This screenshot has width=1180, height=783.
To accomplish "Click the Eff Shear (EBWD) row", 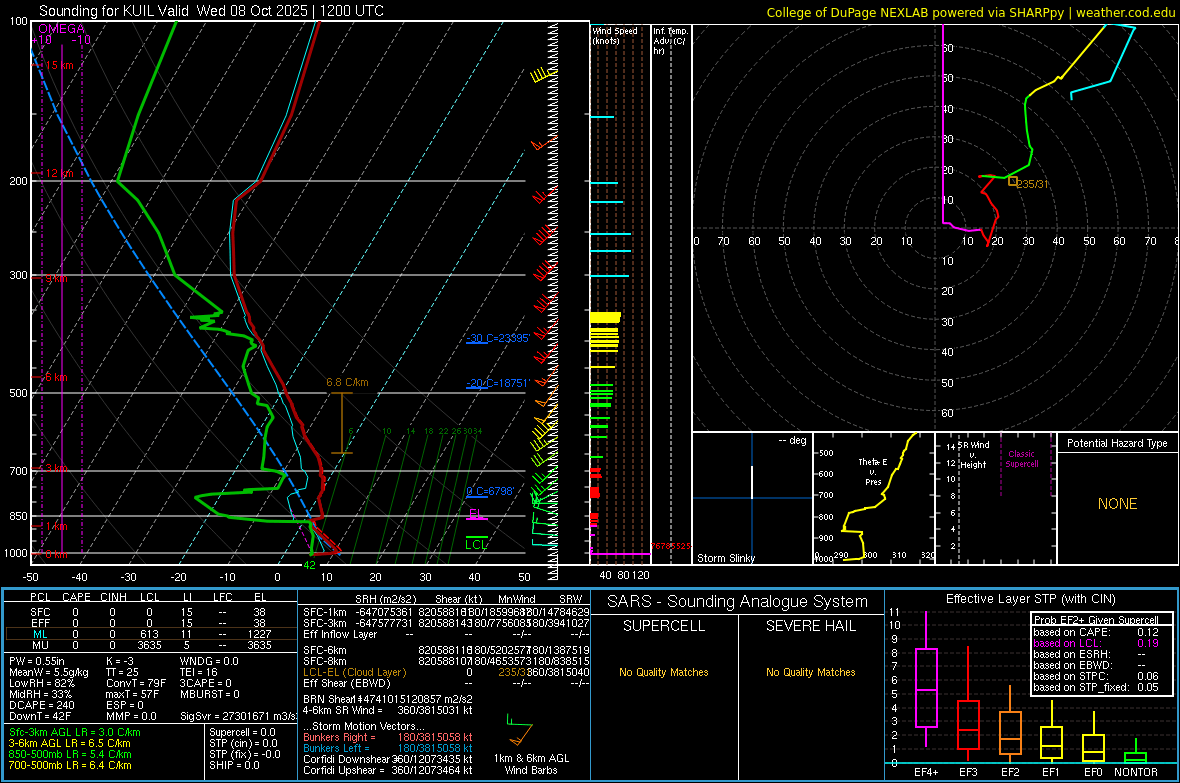I will pos(446,683).
